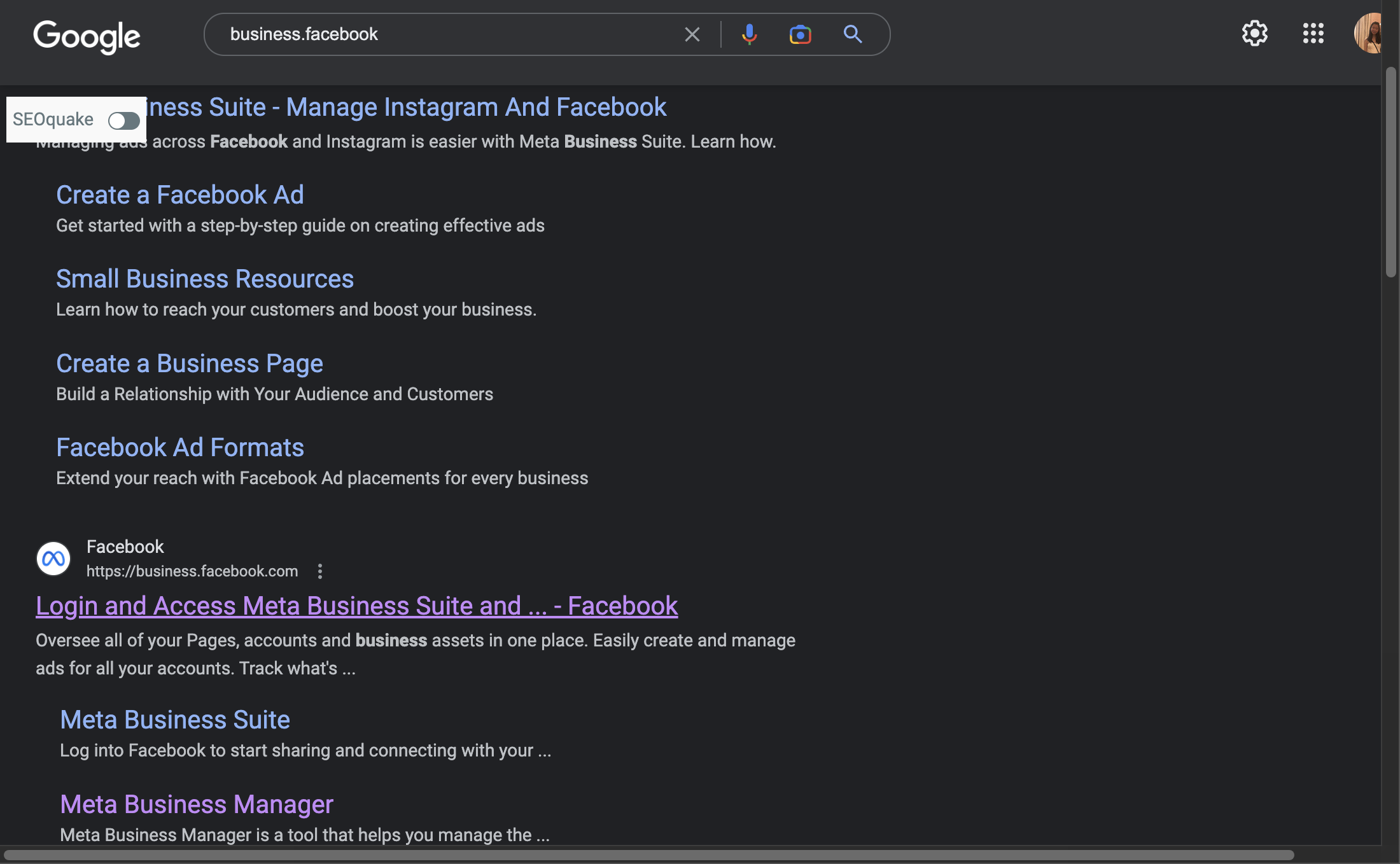Click the https://business.facebook.com URL text
Screen dimensions: 1400x864
pyautogui.click(x=192, y=571)
